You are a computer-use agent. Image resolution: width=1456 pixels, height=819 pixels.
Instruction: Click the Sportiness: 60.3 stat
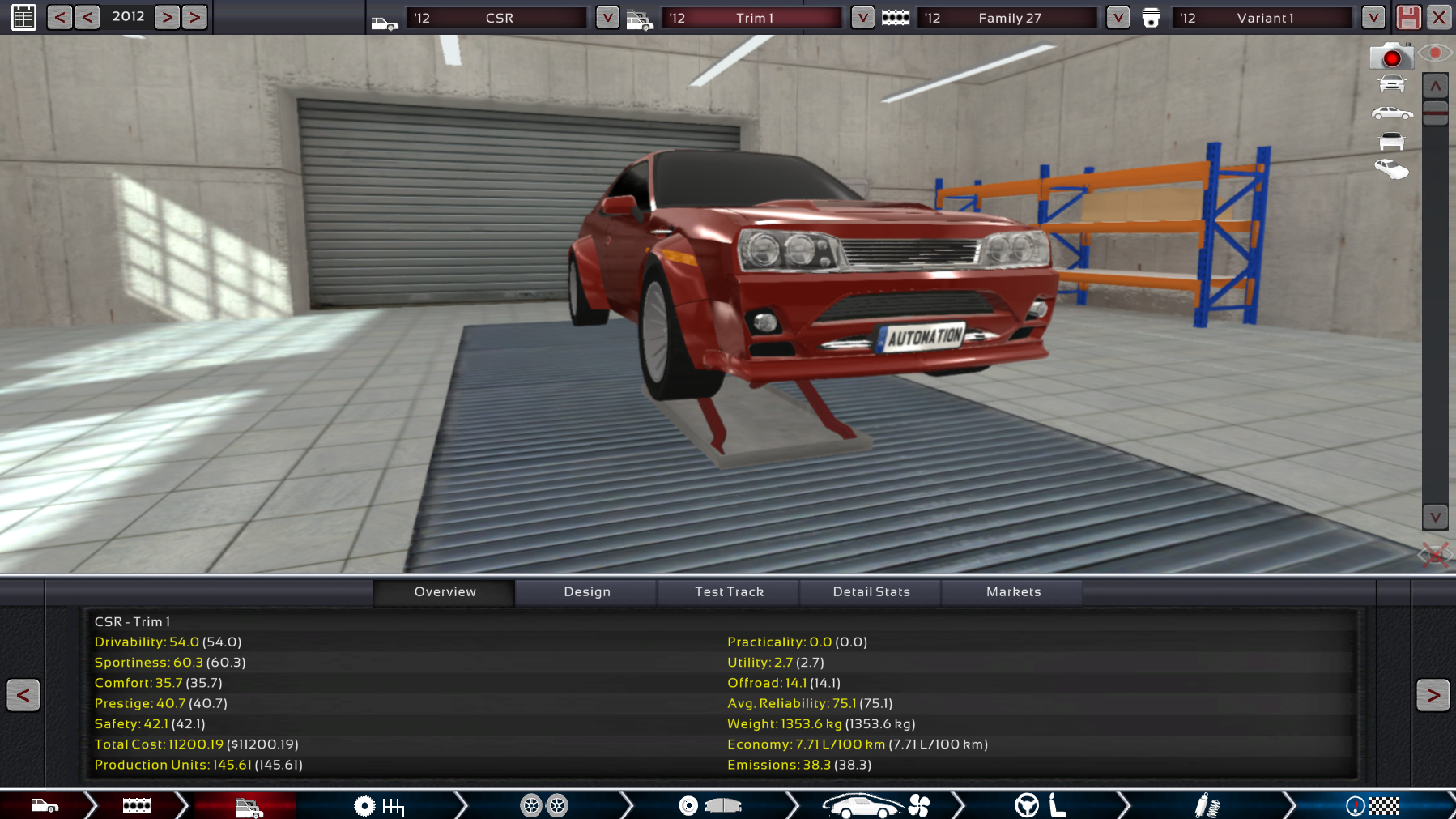[170, 663]
